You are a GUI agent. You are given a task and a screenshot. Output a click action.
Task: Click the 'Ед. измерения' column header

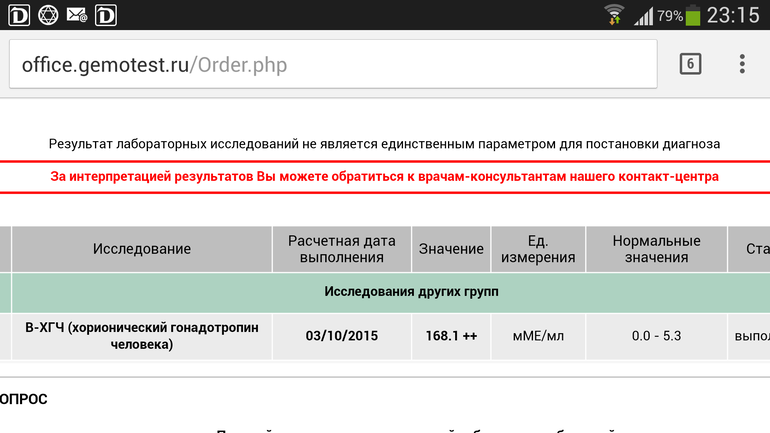[538, 249]
